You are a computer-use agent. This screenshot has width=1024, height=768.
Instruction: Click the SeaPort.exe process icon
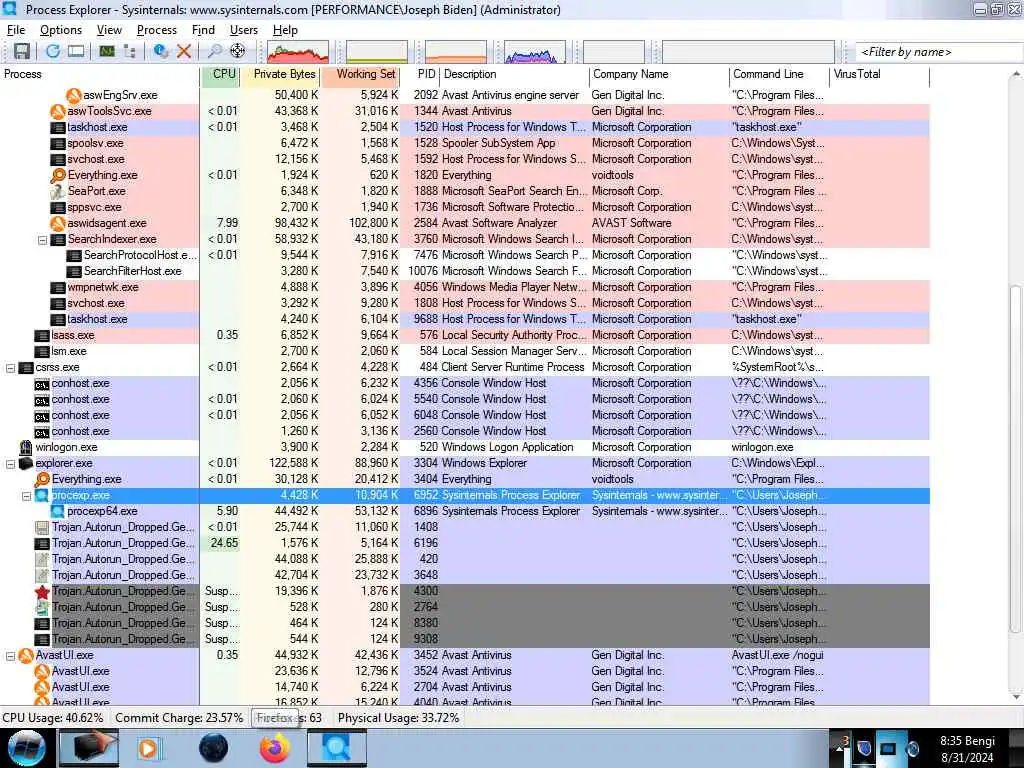tap(58, 191)
